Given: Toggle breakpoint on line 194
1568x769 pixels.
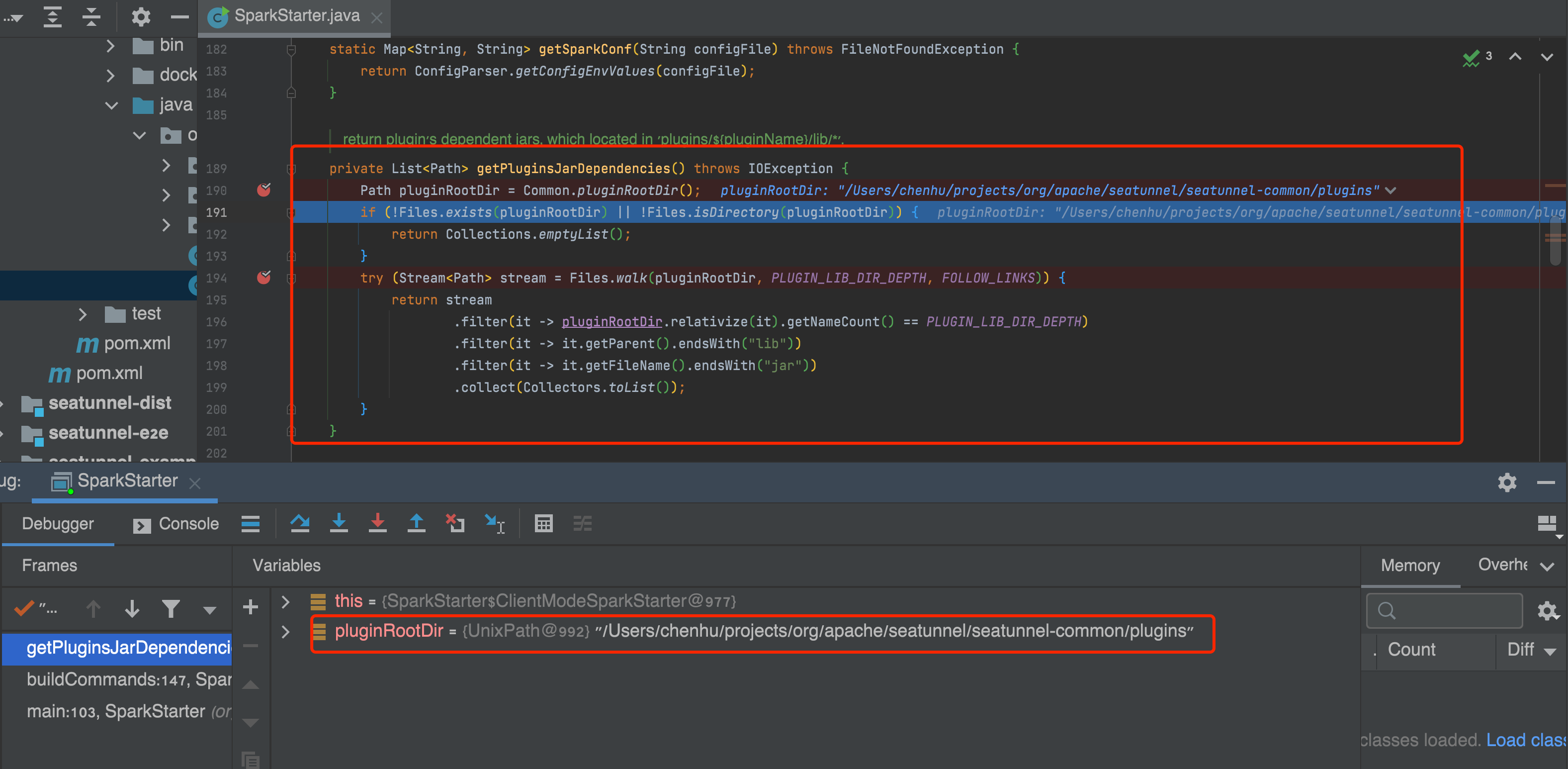Looking at the screenshot, I should [x=264, y=278].
